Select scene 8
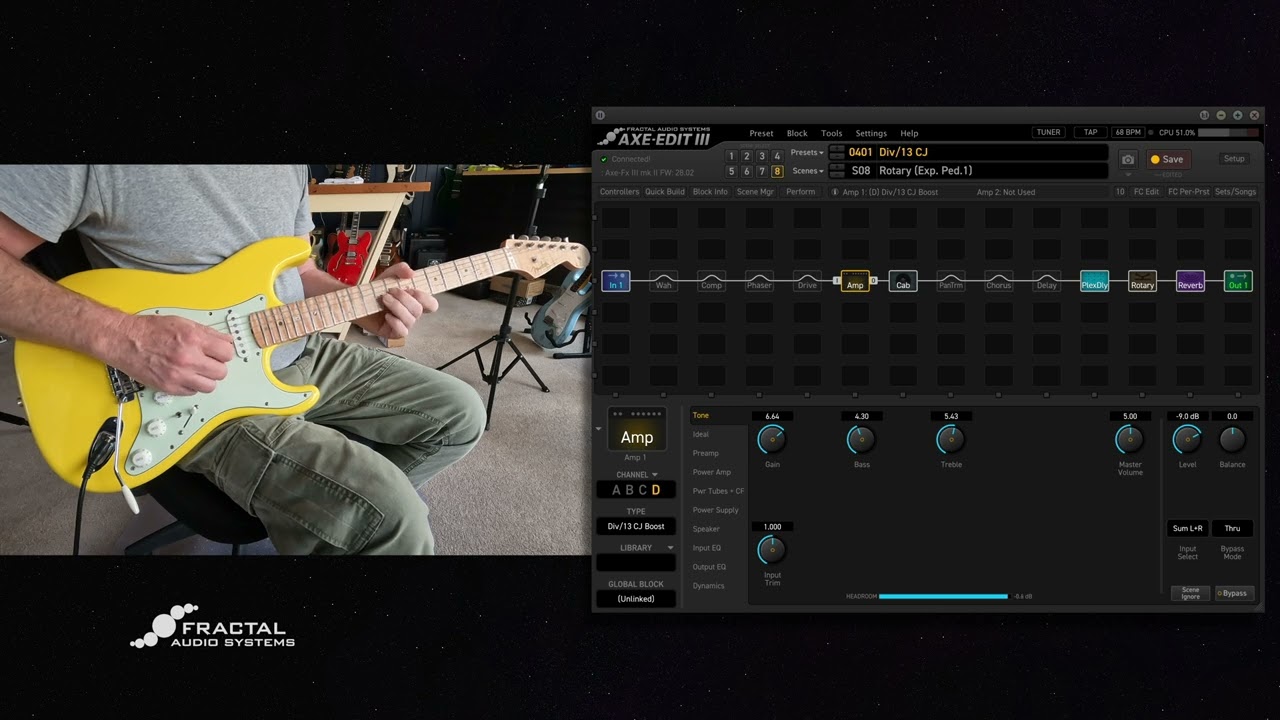The width and height of the screenshot is (1280, 720). tap(777, 171)
